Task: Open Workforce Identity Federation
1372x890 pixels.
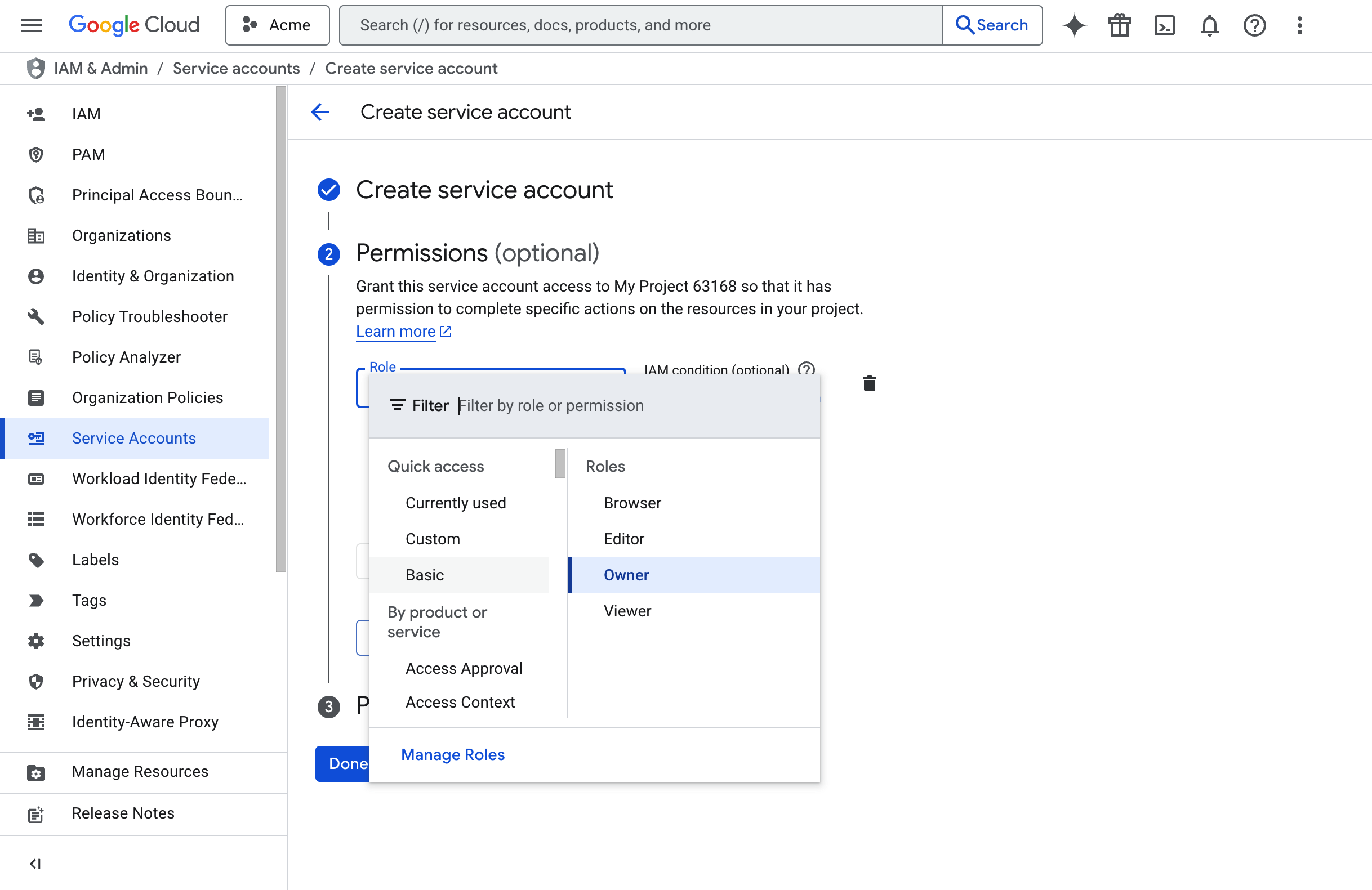Action: (135, 519)
